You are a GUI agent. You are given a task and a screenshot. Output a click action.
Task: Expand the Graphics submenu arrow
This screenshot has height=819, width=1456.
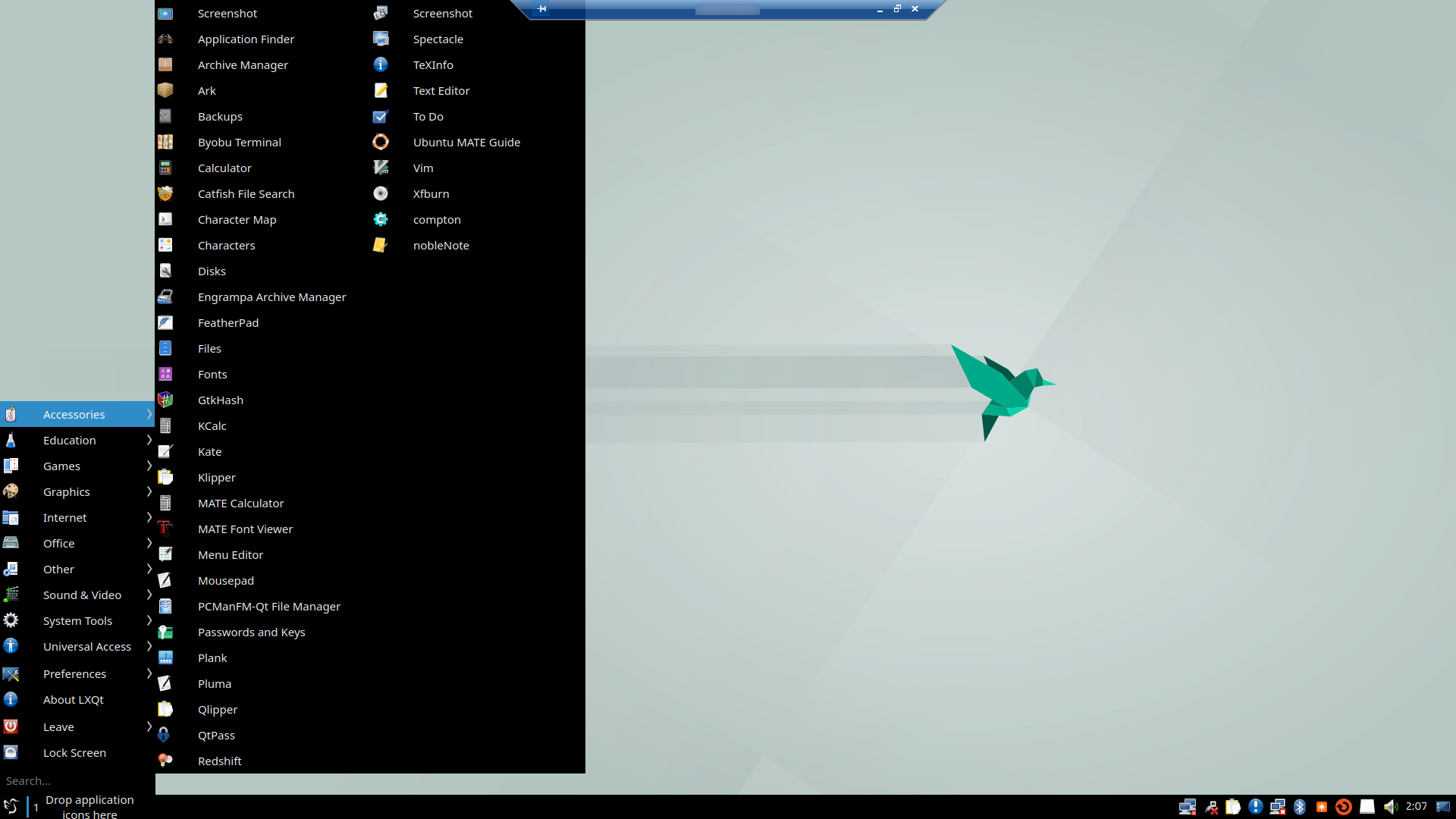pos(149,491)
